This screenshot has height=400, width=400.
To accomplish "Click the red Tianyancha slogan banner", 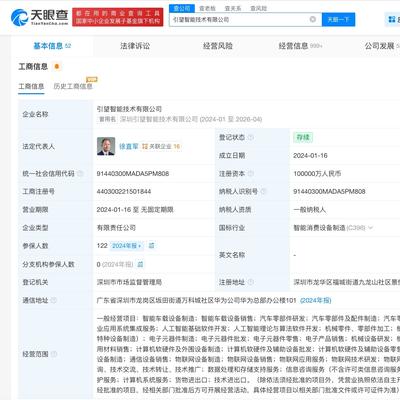I will [118, 17].
